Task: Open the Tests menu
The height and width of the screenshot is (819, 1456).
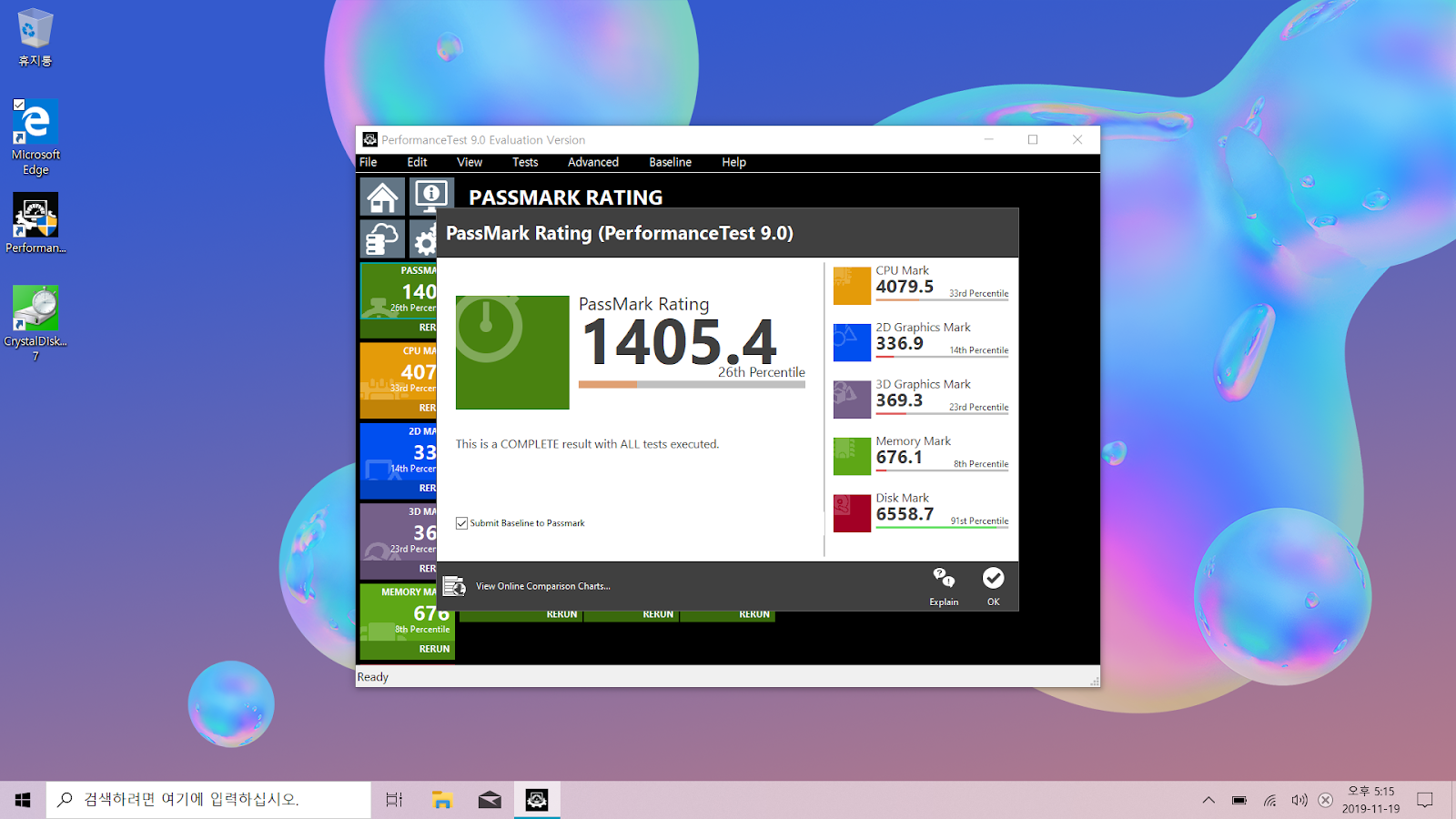Action: click(525, 162)
